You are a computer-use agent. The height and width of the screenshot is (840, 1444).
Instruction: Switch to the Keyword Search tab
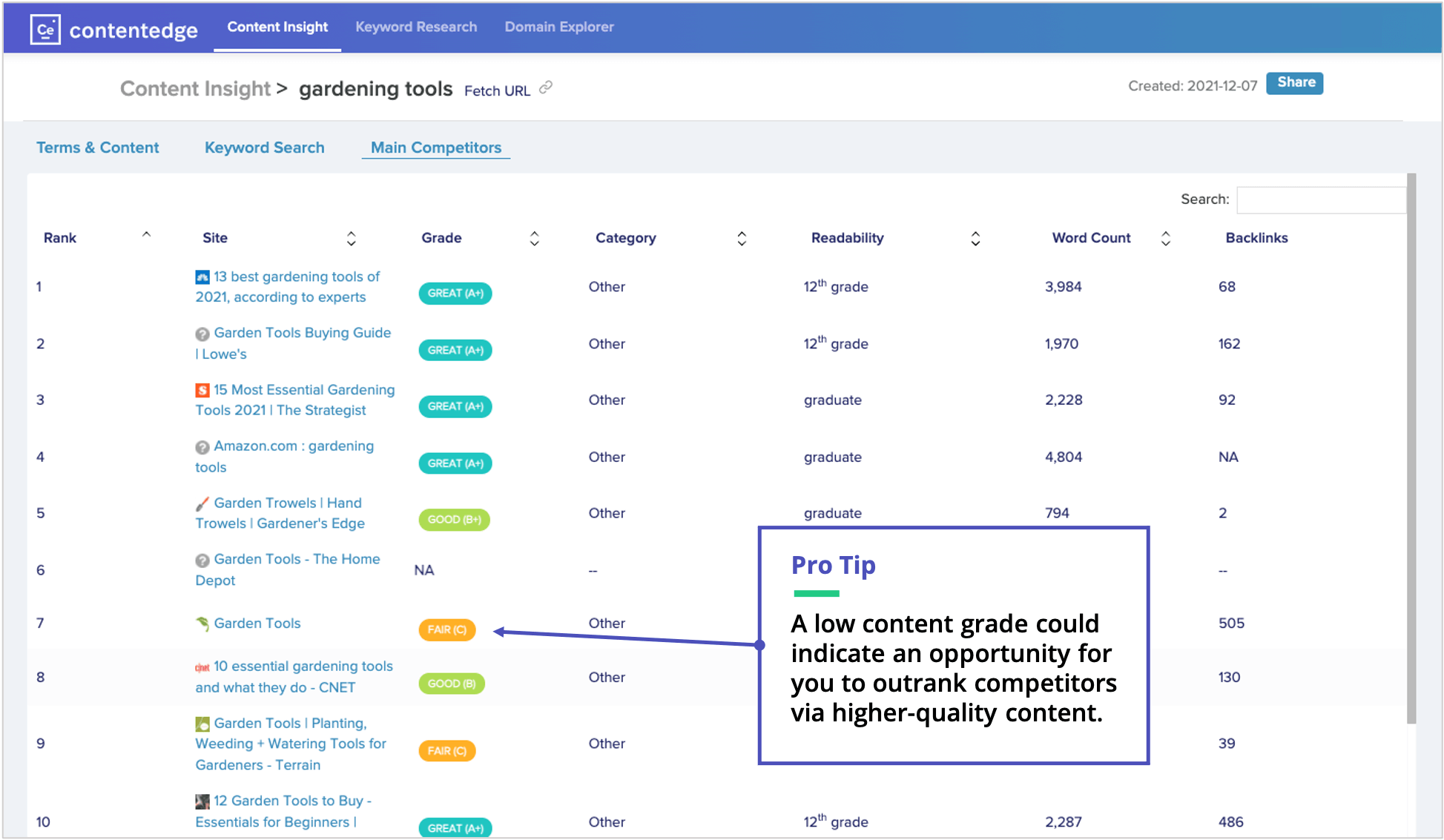pos(264,147)
